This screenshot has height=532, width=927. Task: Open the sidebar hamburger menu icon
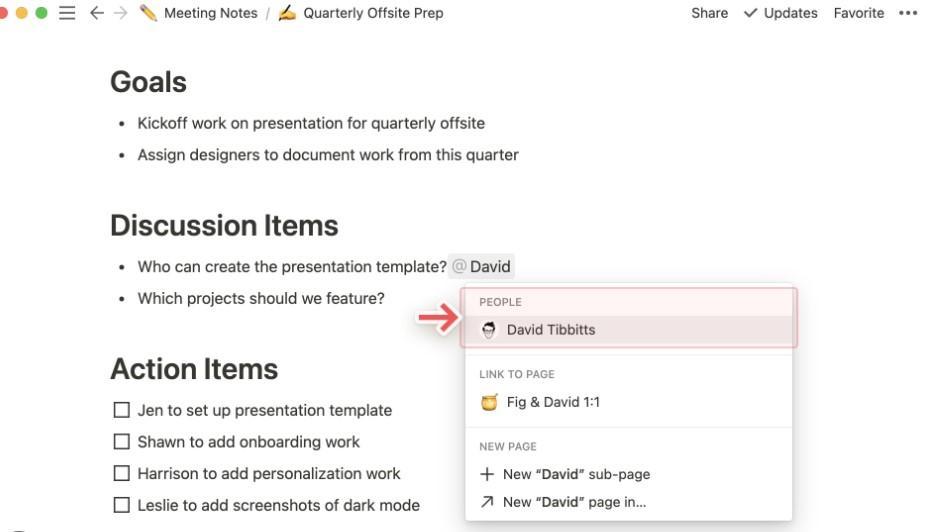pos(68,13)
